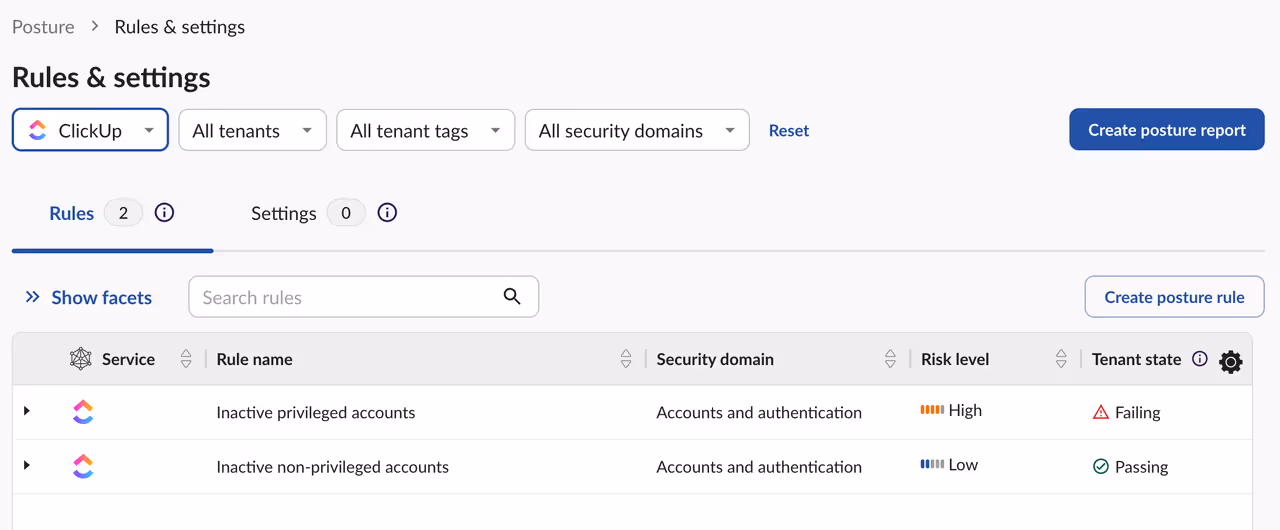Screen dimensions: 1280x530
Task: Switch to the Settings tab
Action: coord(284,213)
